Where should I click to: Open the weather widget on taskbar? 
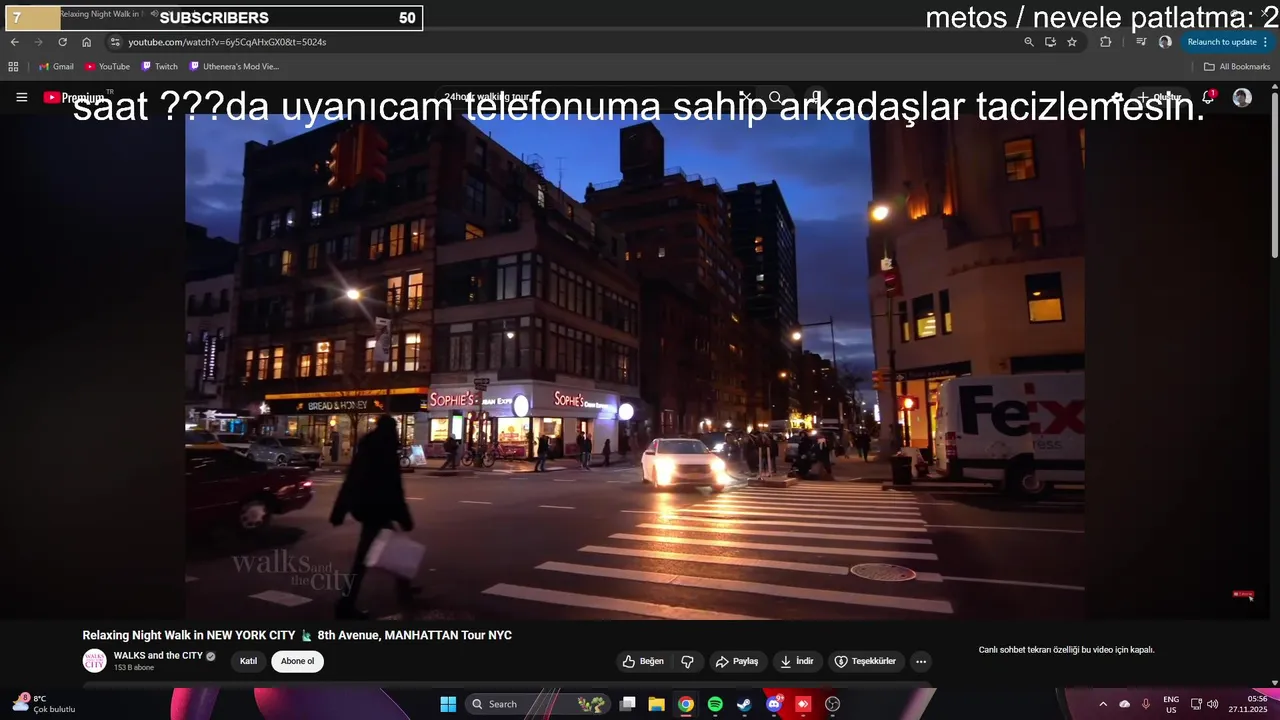click(44, 704)
